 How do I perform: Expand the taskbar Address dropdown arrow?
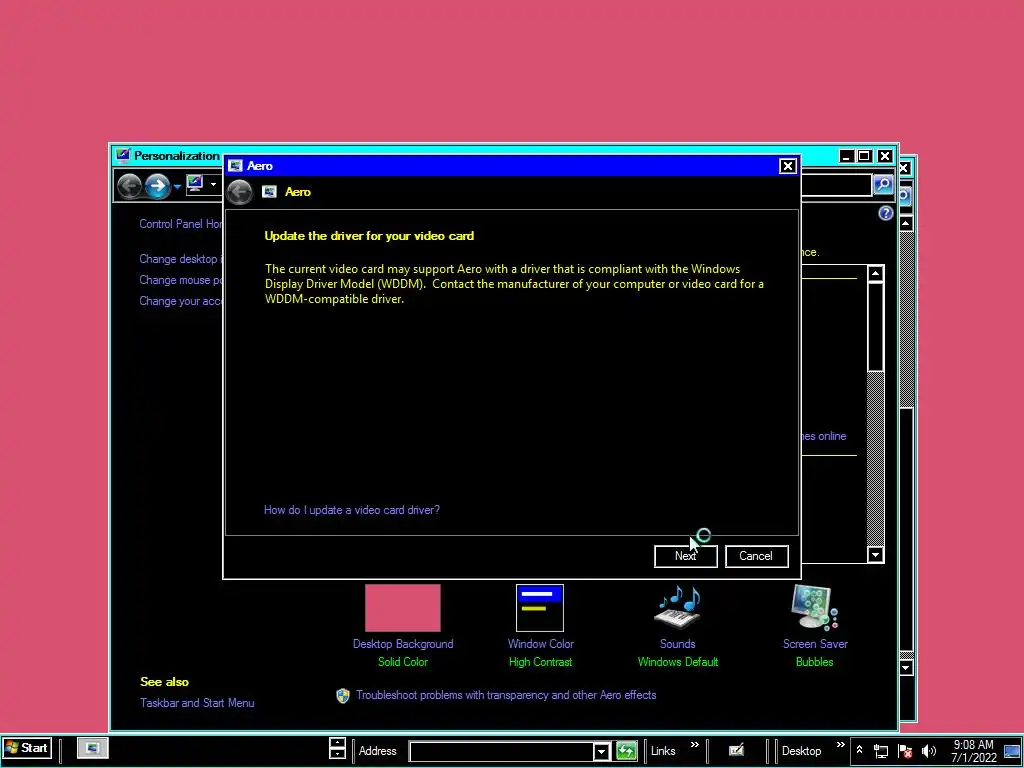click(601, 752)
